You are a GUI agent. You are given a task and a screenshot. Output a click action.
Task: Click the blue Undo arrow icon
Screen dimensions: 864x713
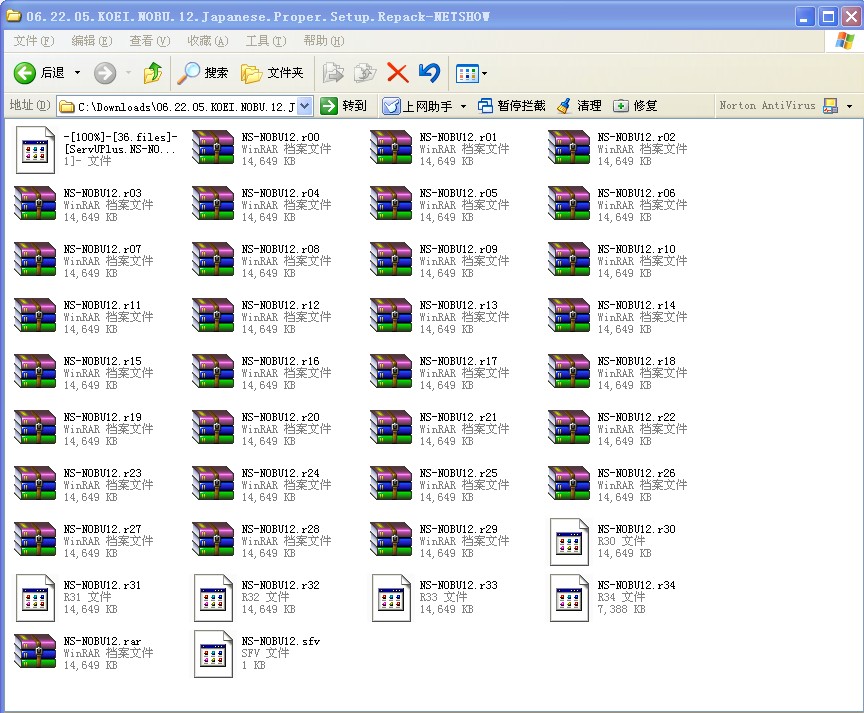[x=429, y=73]
